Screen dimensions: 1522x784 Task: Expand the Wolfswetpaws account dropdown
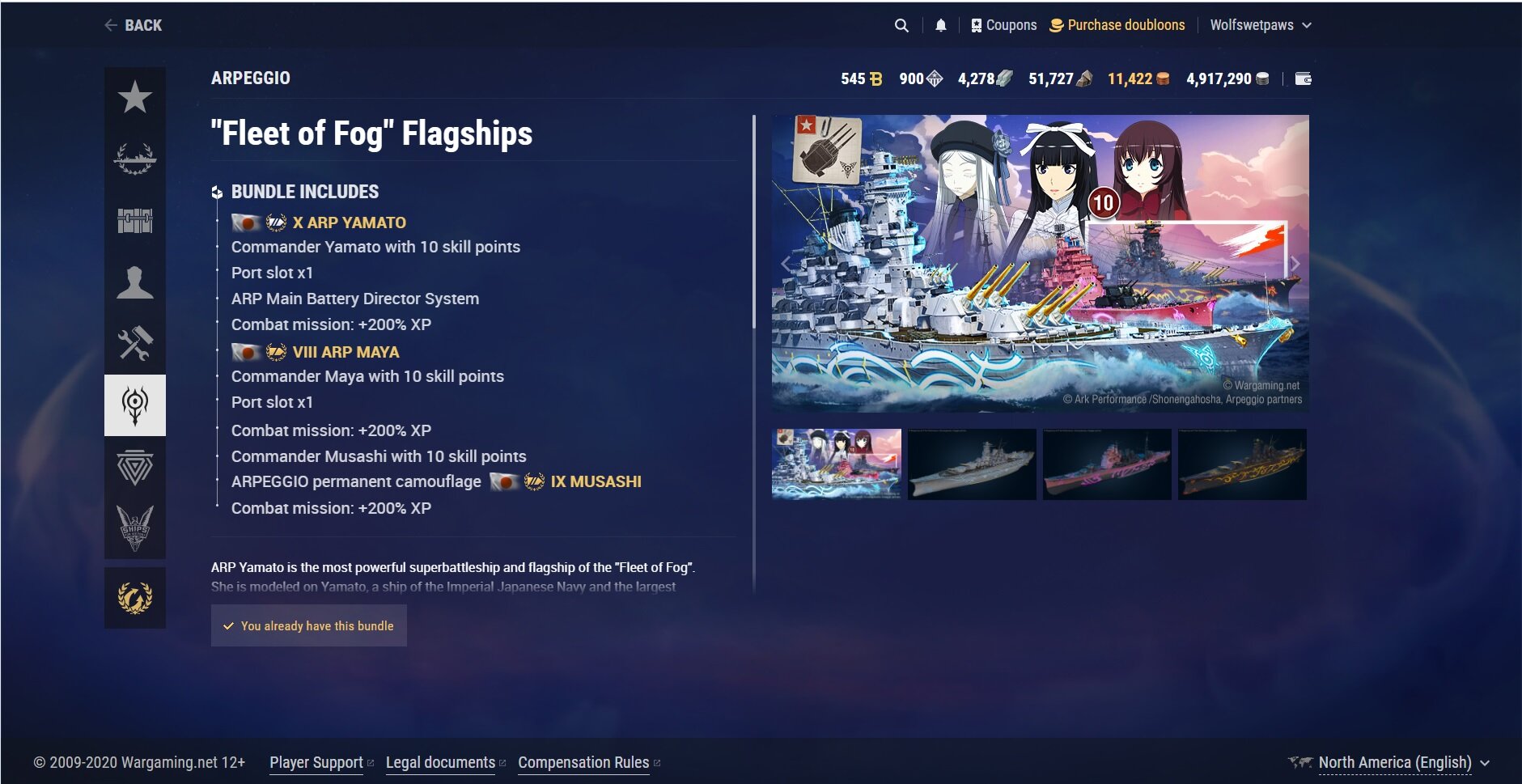1261,25
